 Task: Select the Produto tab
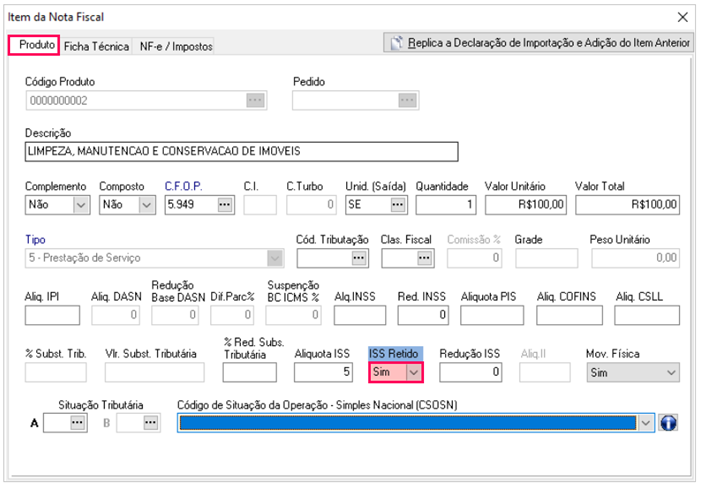point(36,45)
